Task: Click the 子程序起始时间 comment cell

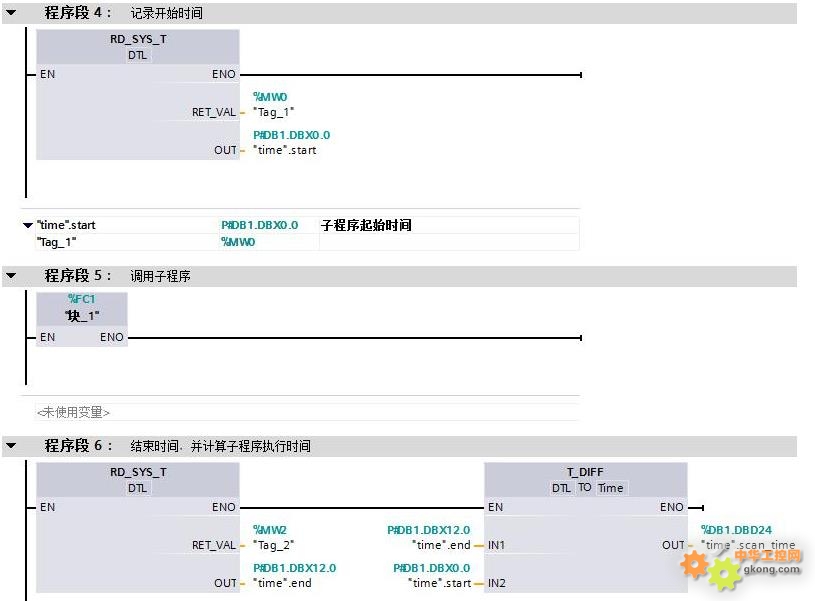Action: tap(449, 225)
